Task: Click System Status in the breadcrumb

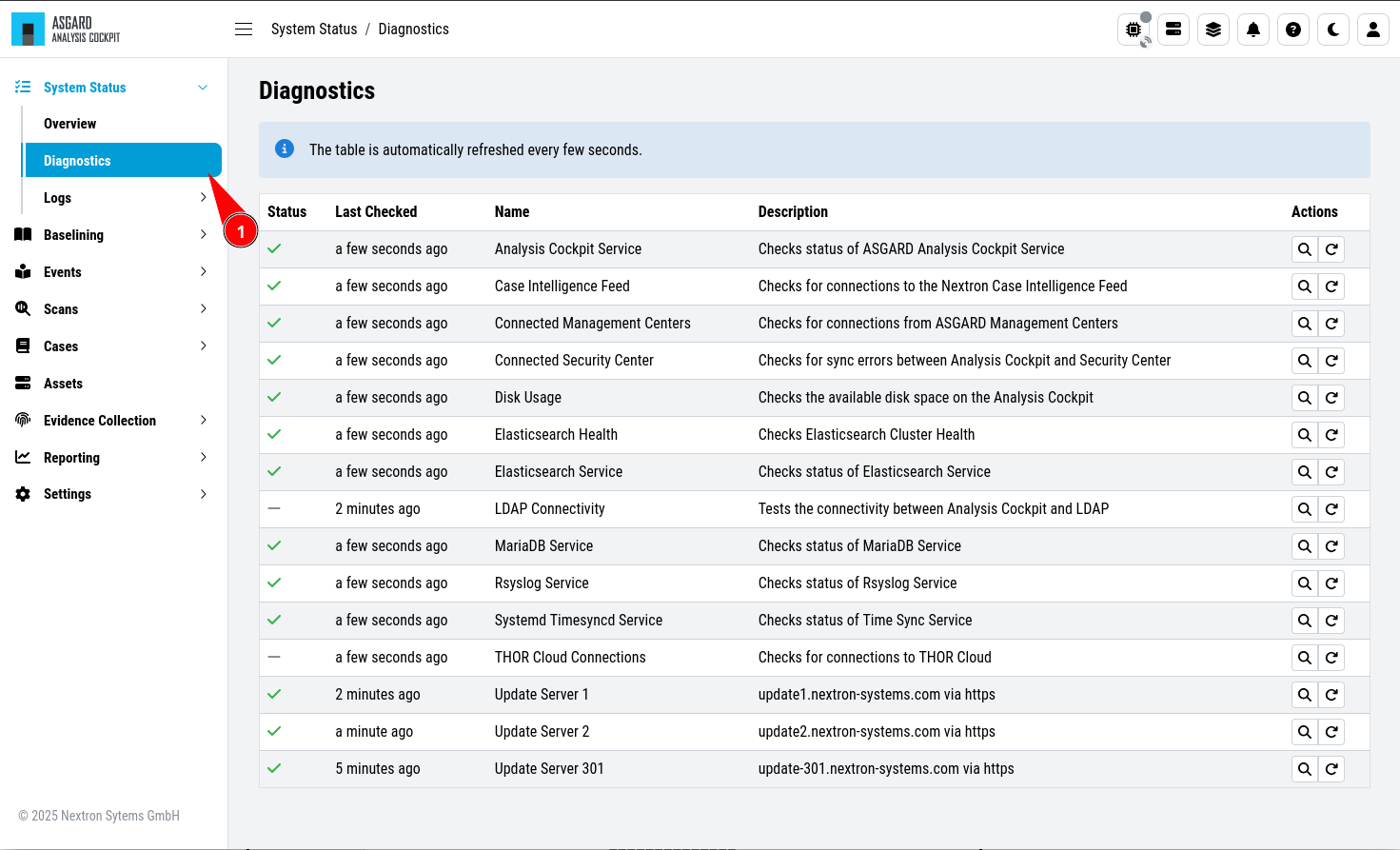Action: [x=314, y=30]
